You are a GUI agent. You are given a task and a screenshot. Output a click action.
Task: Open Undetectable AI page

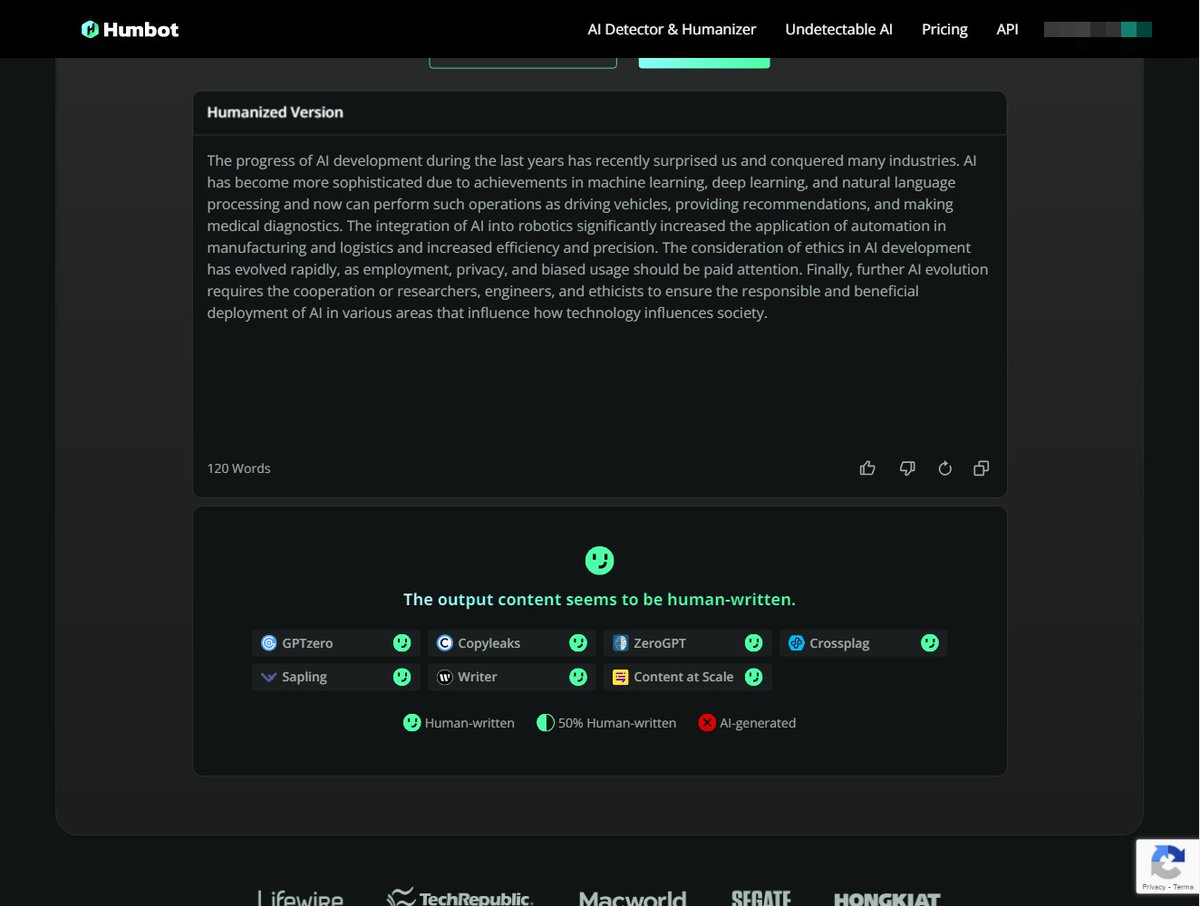tap(839, 29)
